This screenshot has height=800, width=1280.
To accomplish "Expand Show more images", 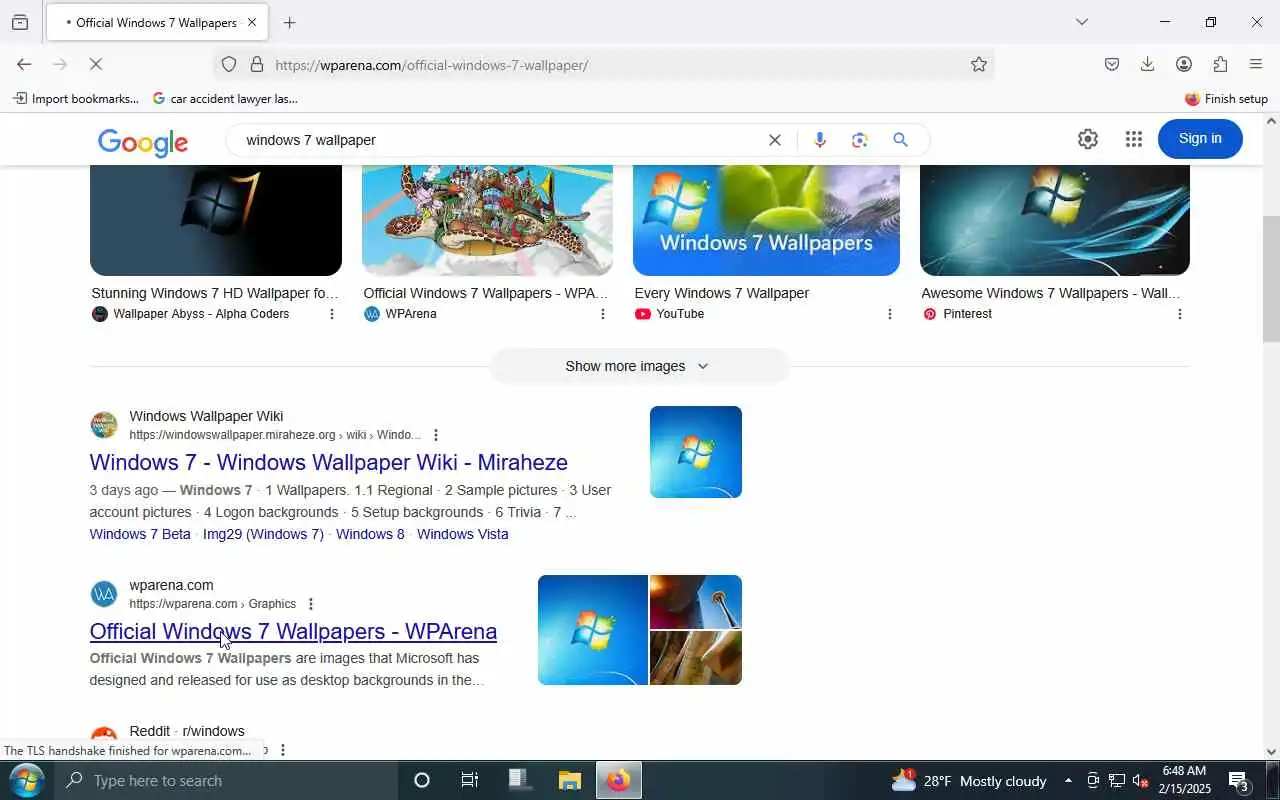I will [x=639, y=366].
